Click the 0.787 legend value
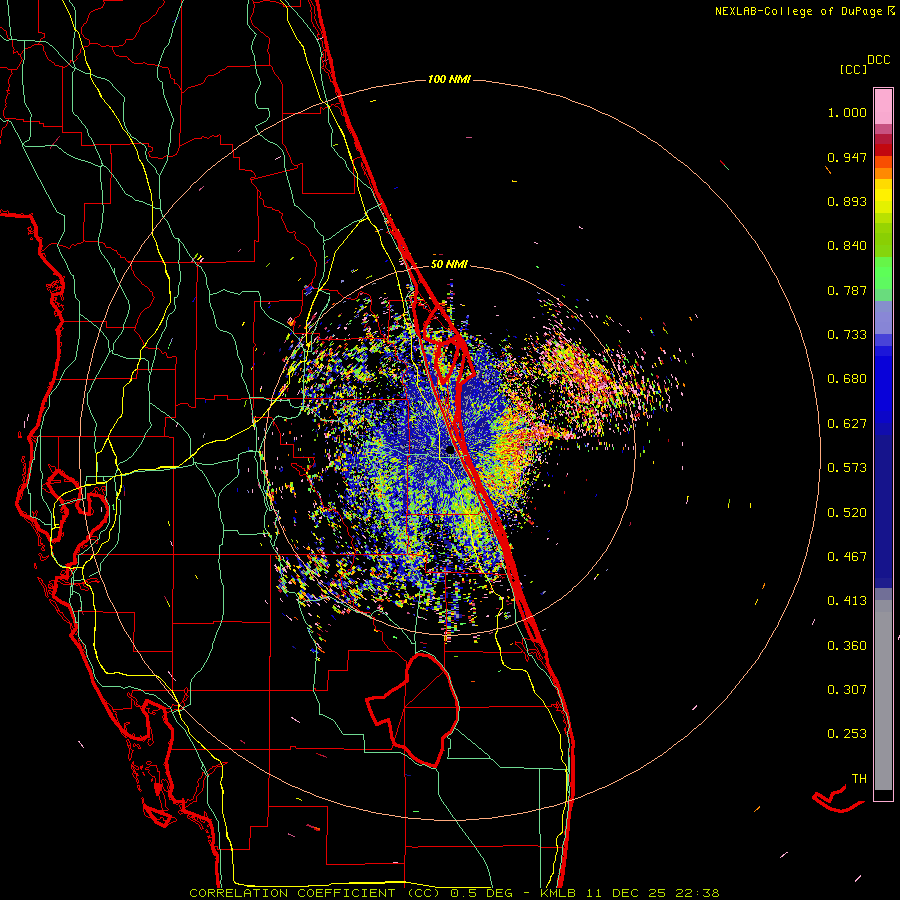Screen dimensions: 900x900 coord(847,290)
